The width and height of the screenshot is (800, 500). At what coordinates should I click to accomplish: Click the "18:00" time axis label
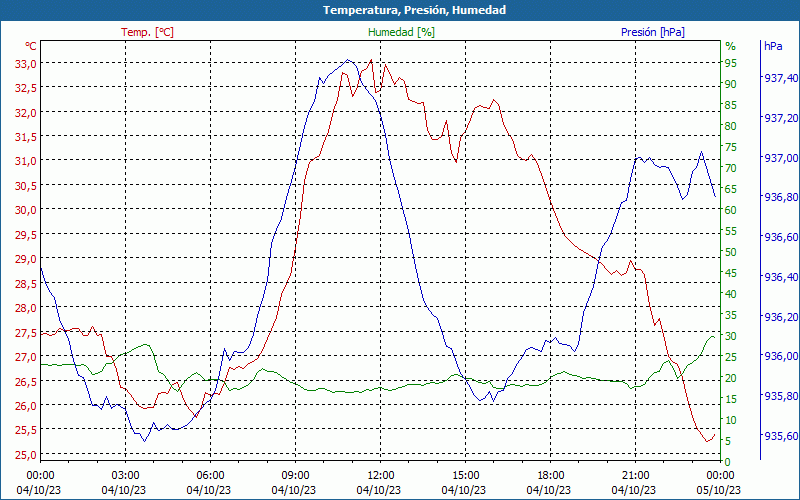[x=551, y=476]
